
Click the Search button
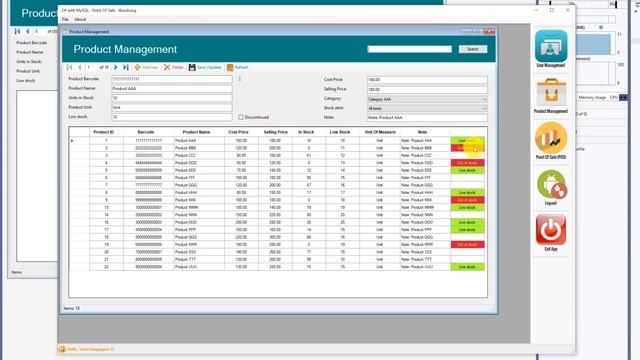tap(473, 49)
